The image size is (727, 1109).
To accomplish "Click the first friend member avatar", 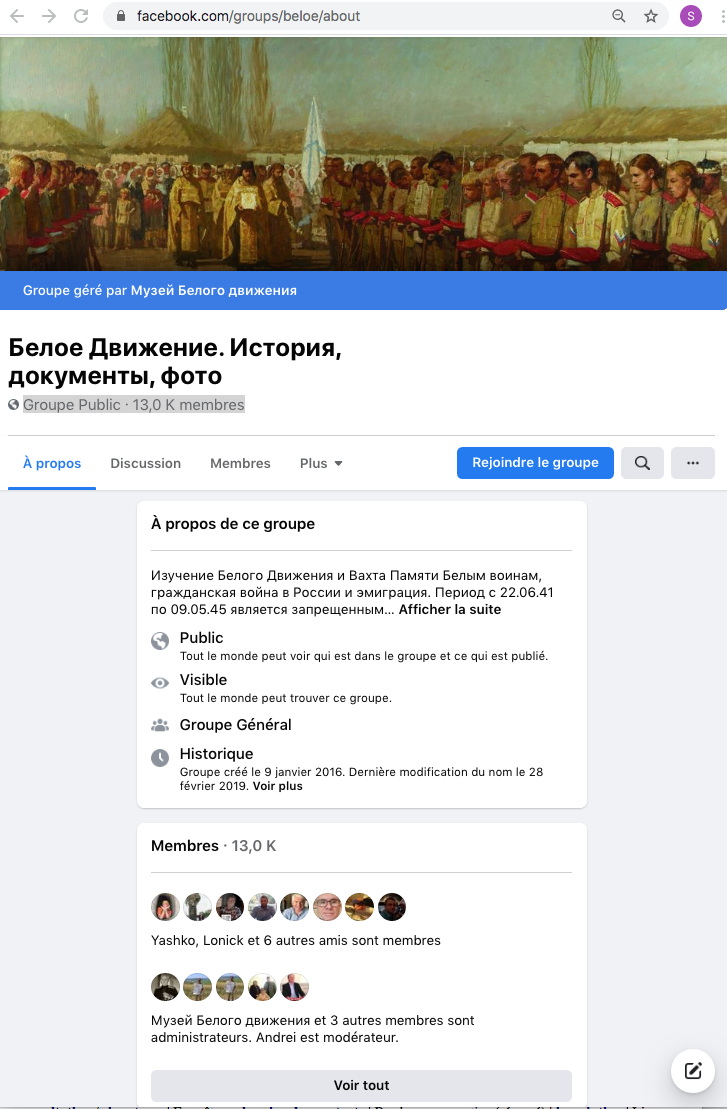I will point(165,907).
